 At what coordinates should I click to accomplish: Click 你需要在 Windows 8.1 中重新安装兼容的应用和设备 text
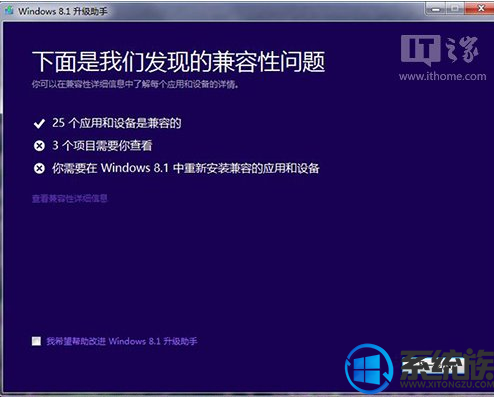(186, 168)
